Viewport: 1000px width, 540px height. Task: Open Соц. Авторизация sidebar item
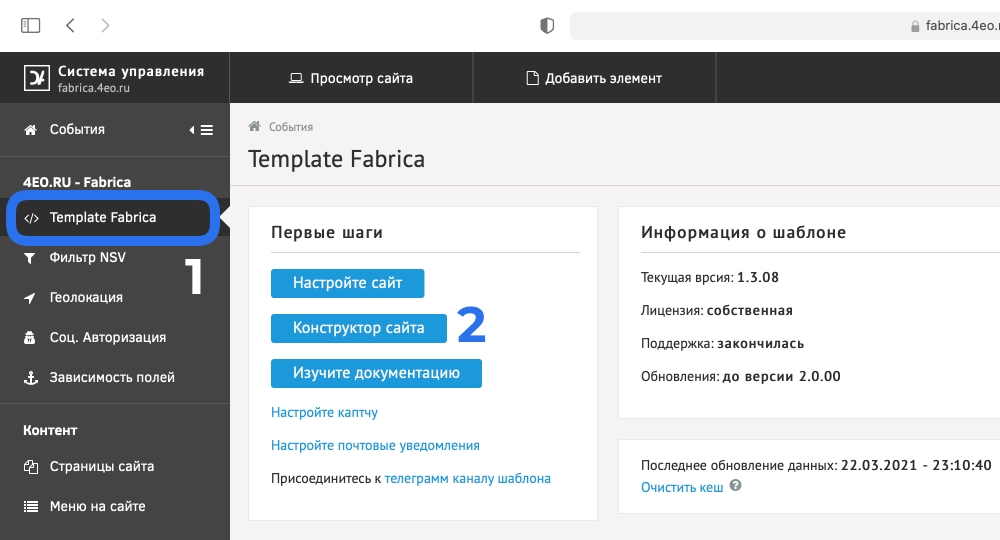tap(107, 337)
